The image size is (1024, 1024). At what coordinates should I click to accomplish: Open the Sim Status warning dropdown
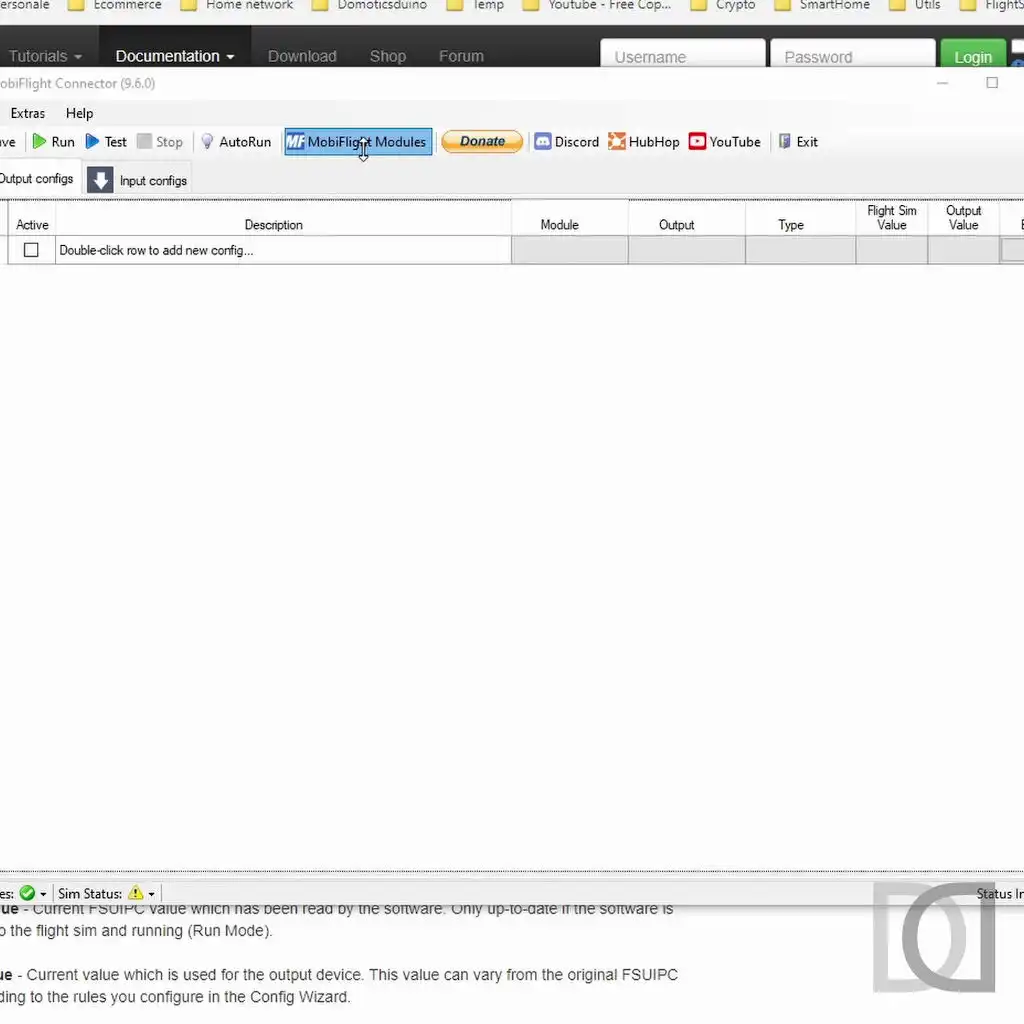coord(142,893)
